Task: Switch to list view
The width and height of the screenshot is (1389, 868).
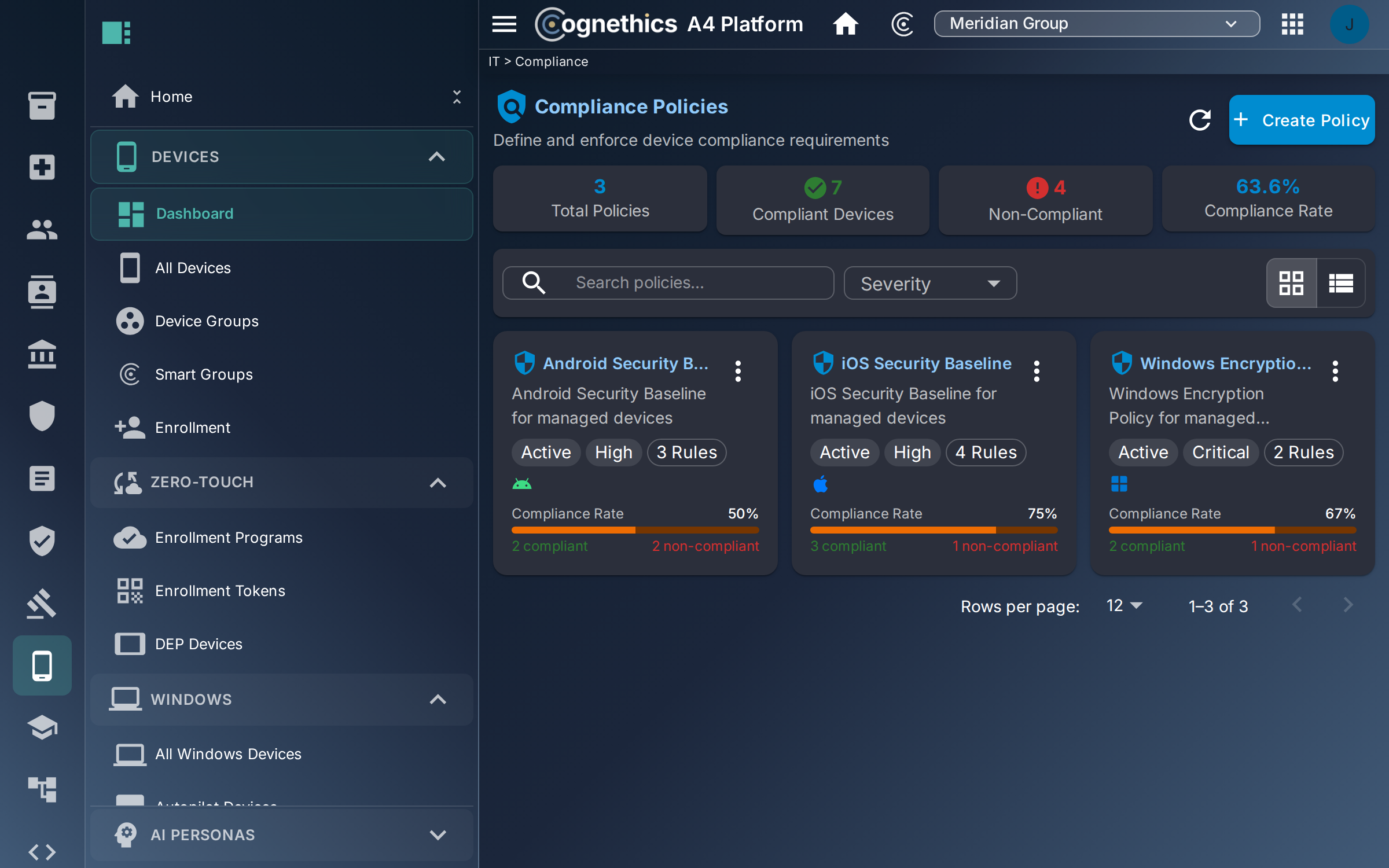Action: coord(1341,283)
